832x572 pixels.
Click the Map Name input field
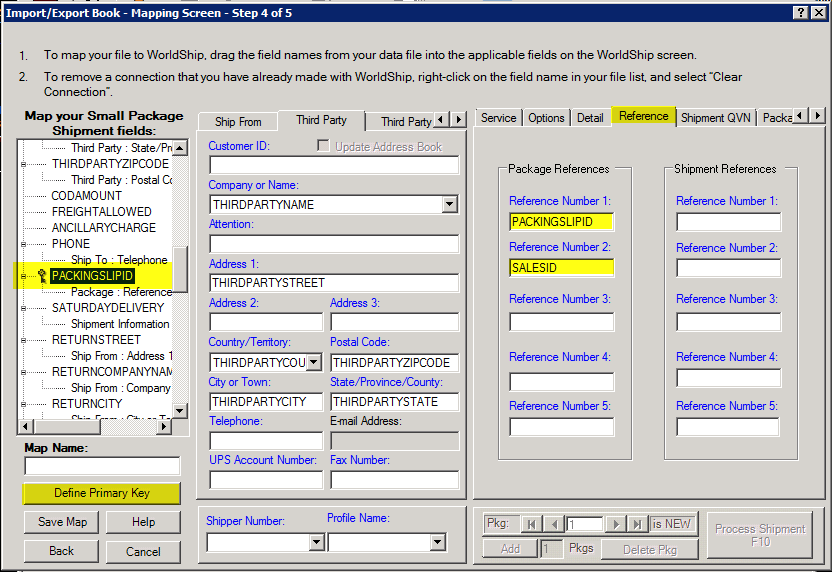pyautogui.click(x=102, y=466)
